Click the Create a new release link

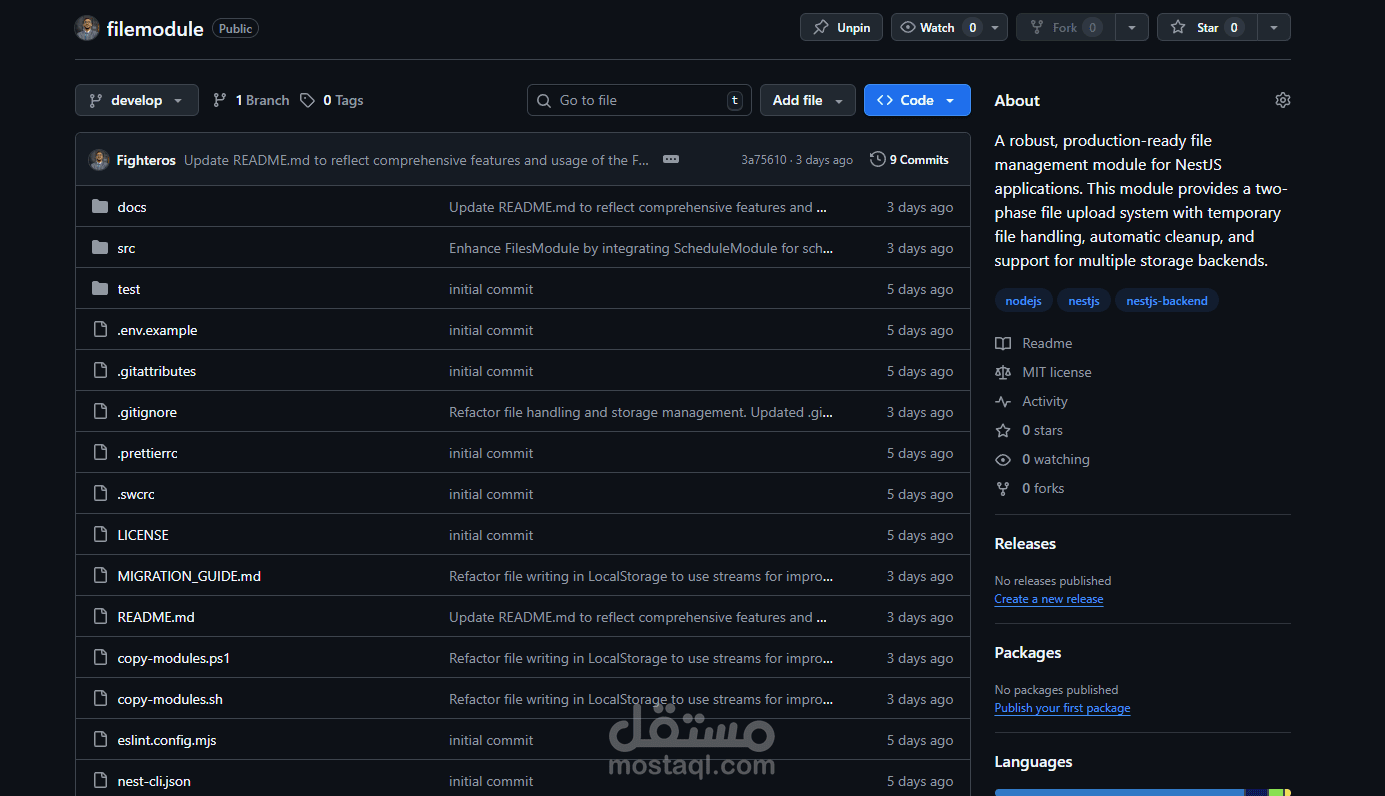pos(1048,598)
